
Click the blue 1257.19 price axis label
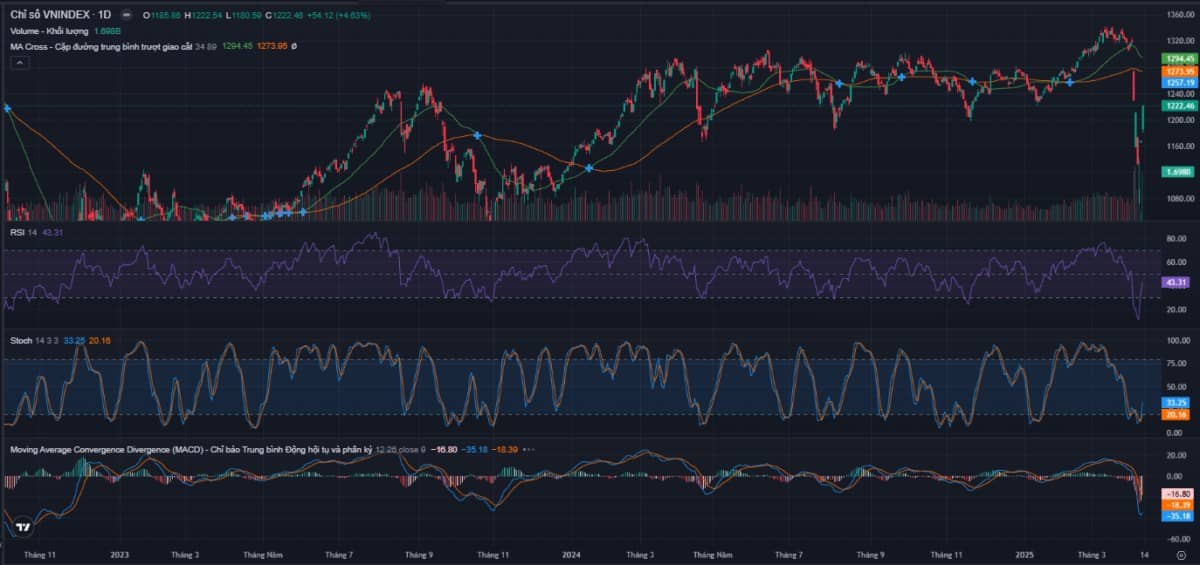[x=1176, y=82]
